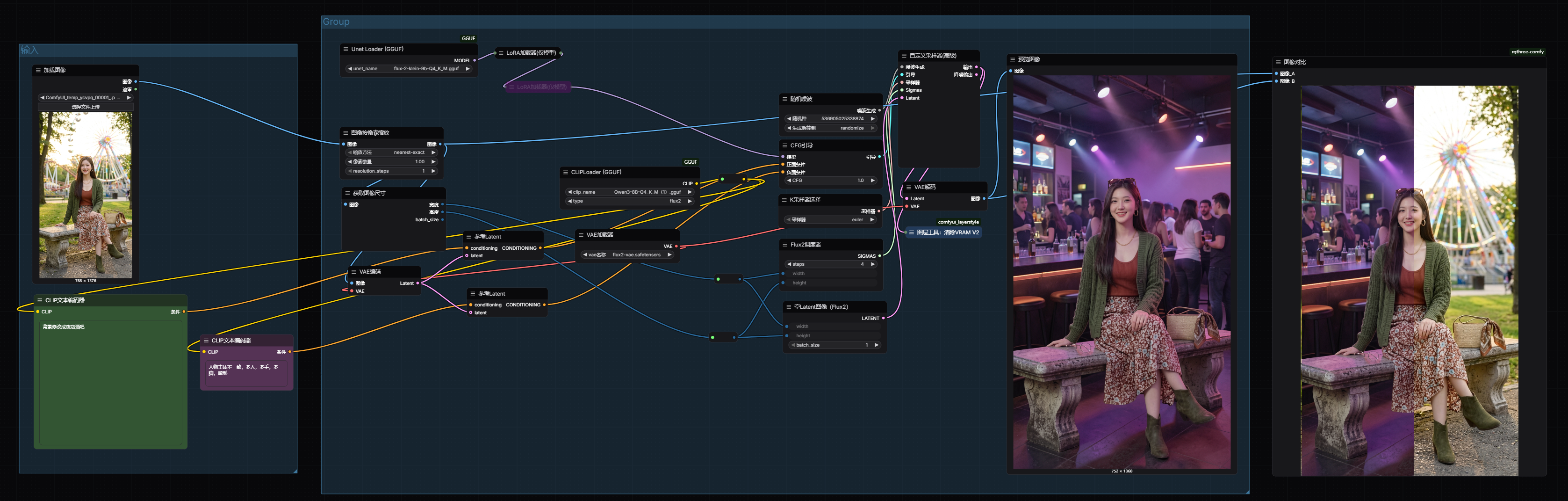Open the unet_name model dropdown
1568x501 pixels.
(x=409, y=69)
